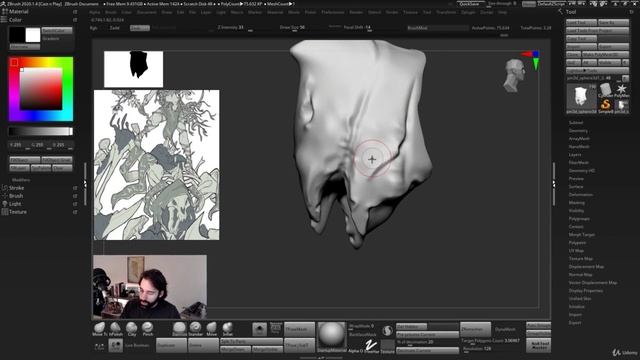Expand the Subtool sub-palette

[576, 122]
